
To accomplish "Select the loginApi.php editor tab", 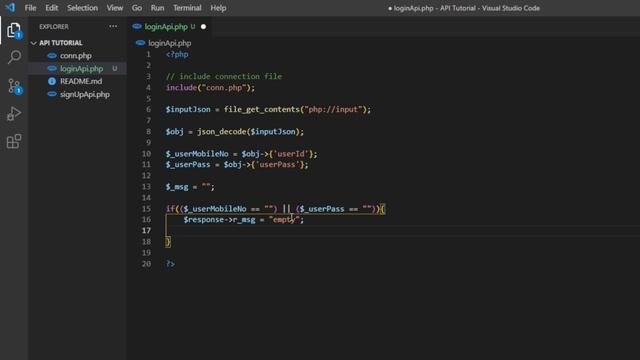I will (169, 27).
